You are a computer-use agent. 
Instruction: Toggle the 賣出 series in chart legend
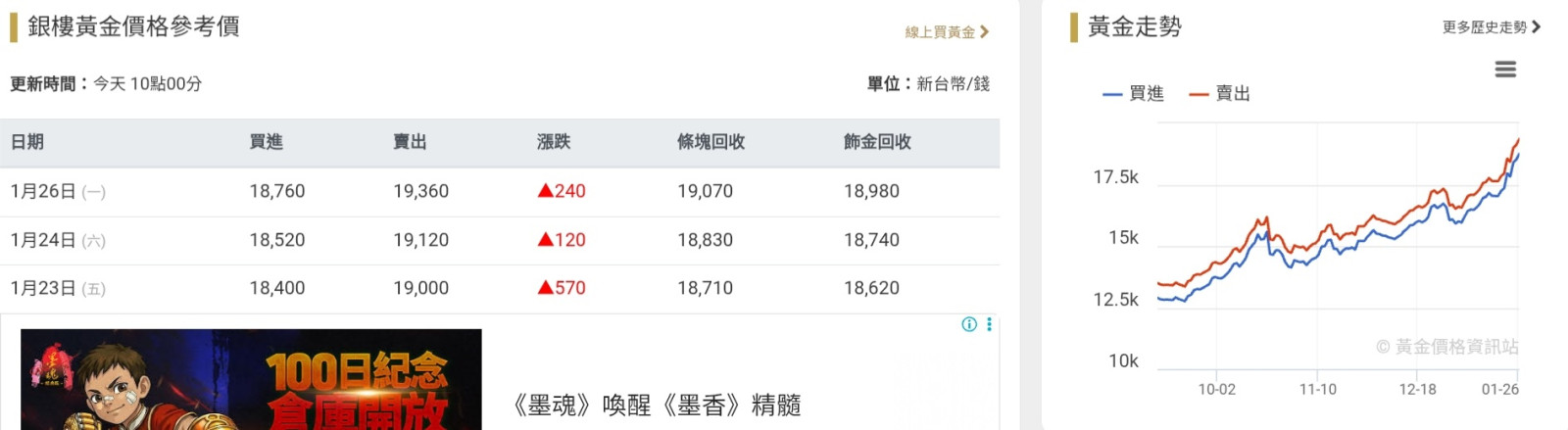point(1220,94)
